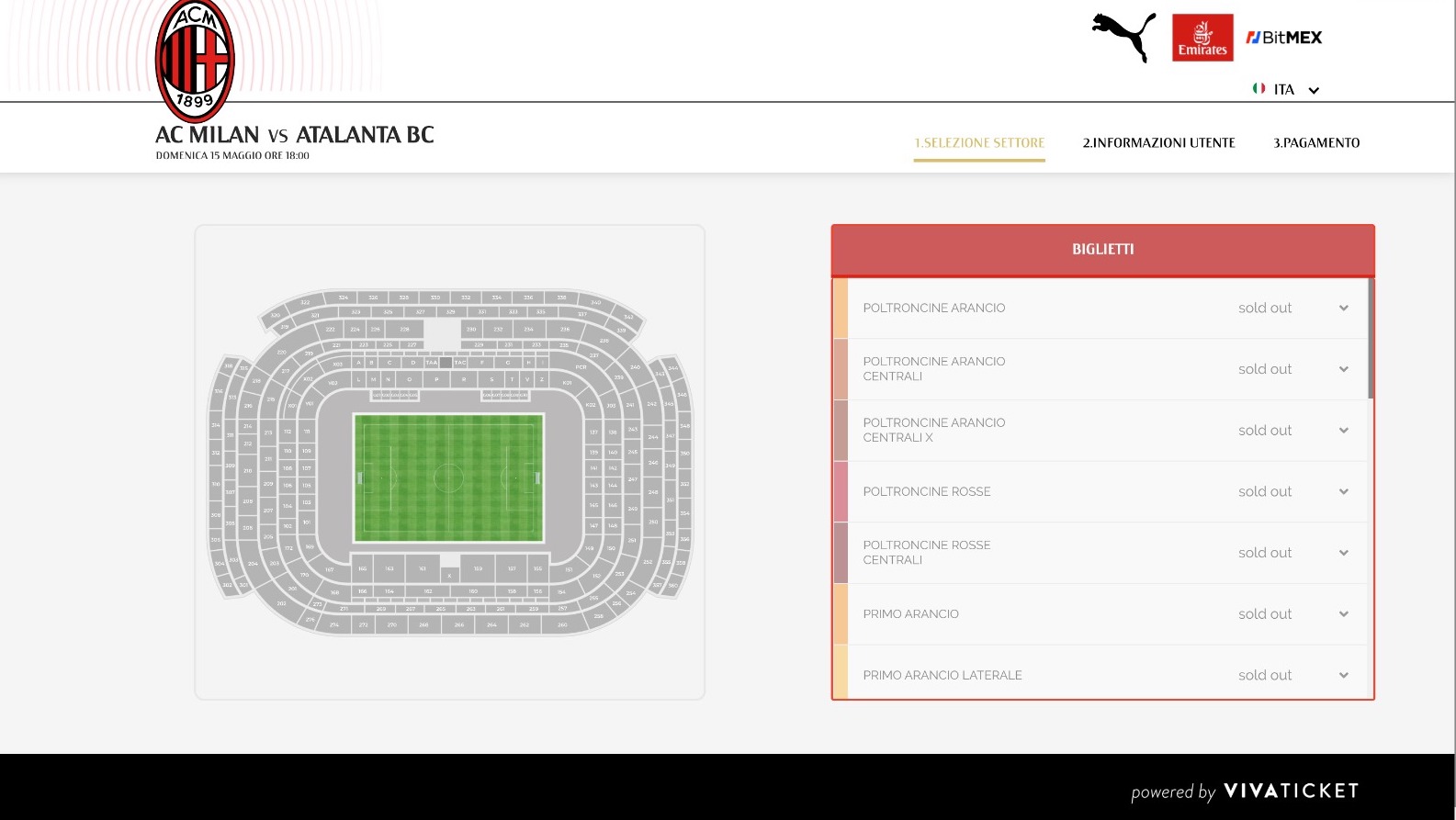Viewport: 1456px width, 820px height.
Task: Click the Puma sponsor logo
Action: point(1124,36)
